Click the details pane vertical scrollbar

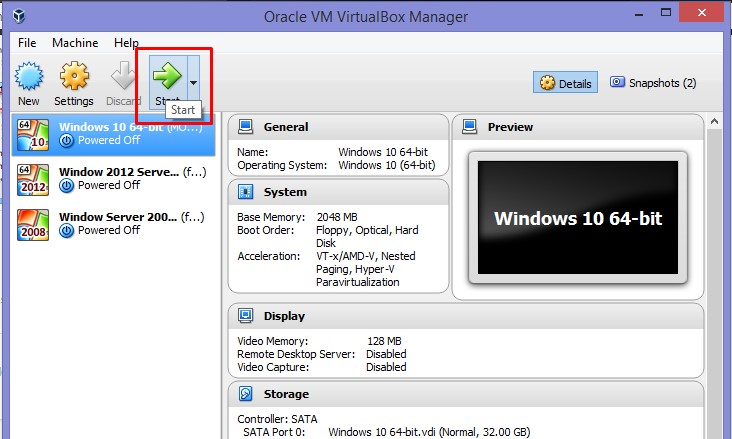[714, 270]
